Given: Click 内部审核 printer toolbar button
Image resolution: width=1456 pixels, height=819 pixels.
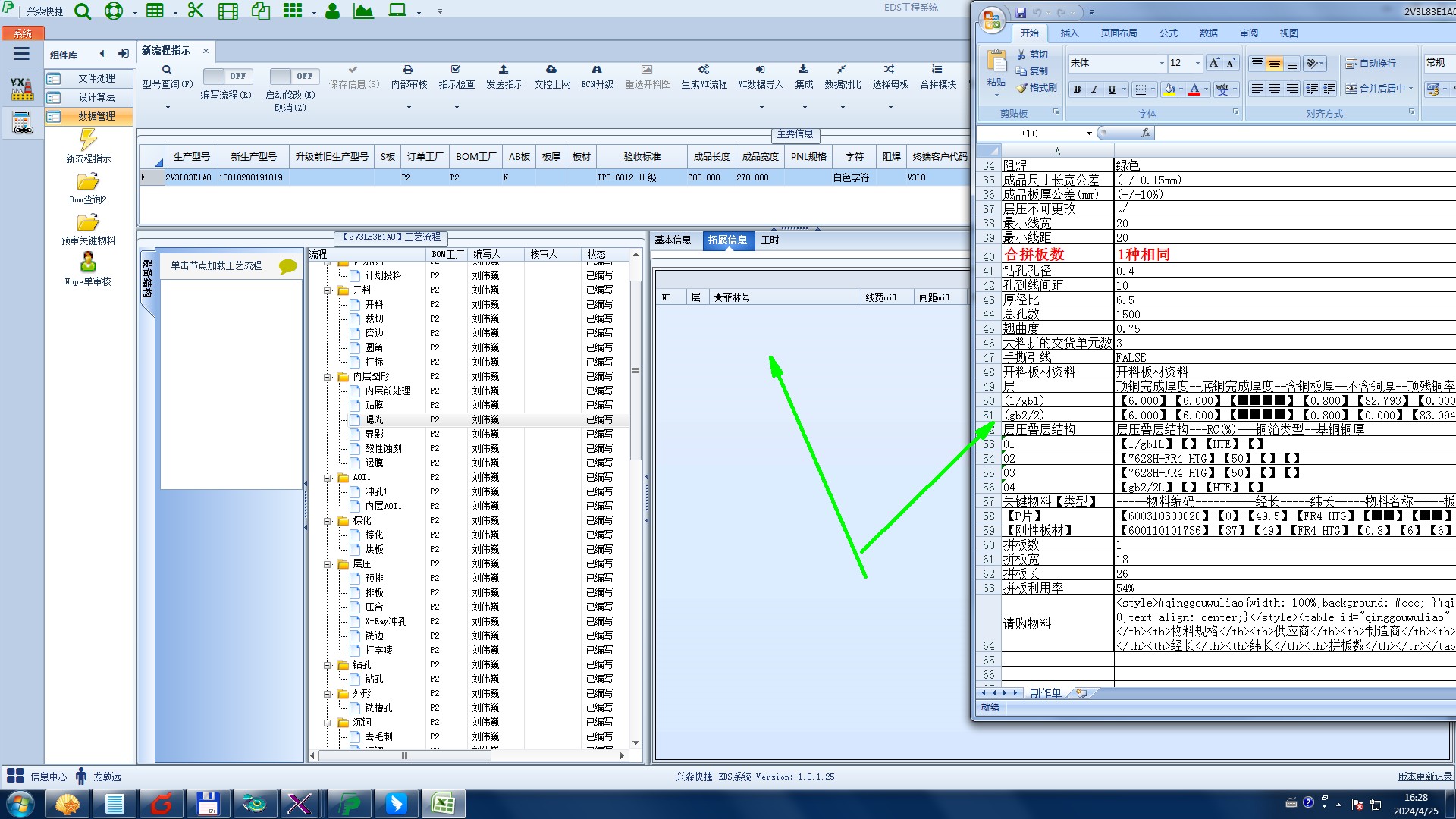Looking at the screenshot, I should [409, 77].
